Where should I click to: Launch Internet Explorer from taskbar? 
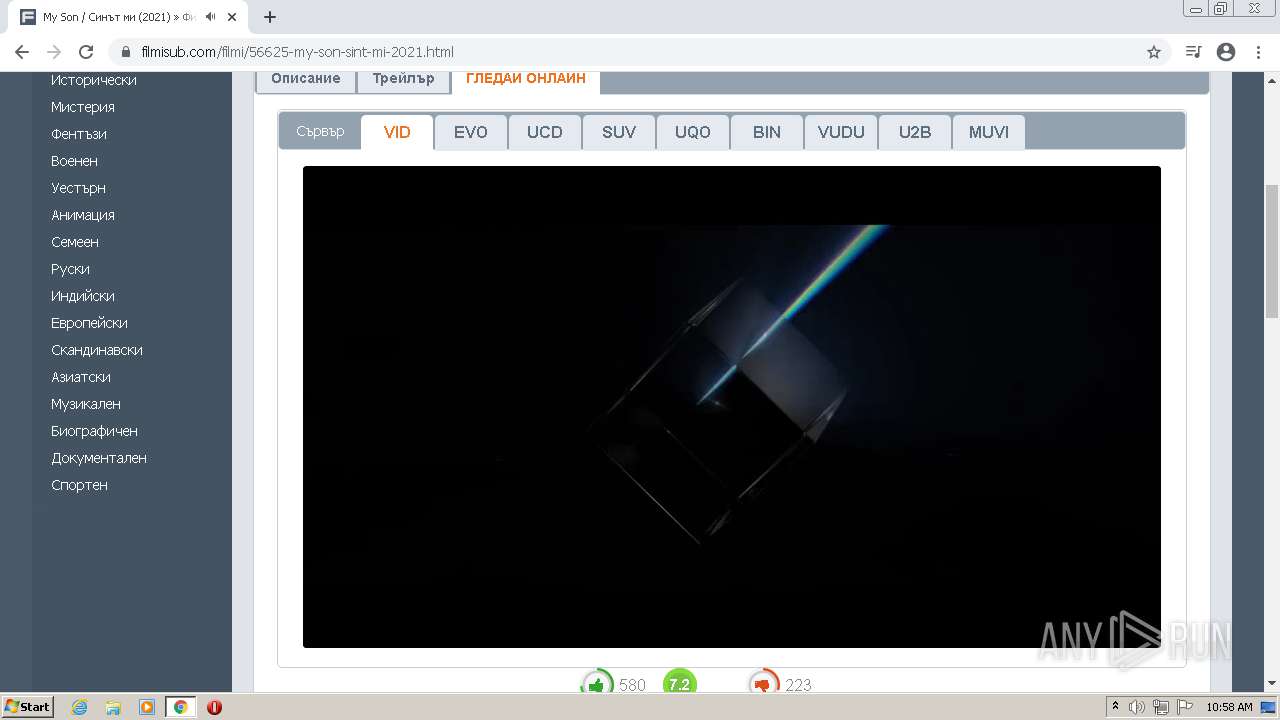[80, 706]
